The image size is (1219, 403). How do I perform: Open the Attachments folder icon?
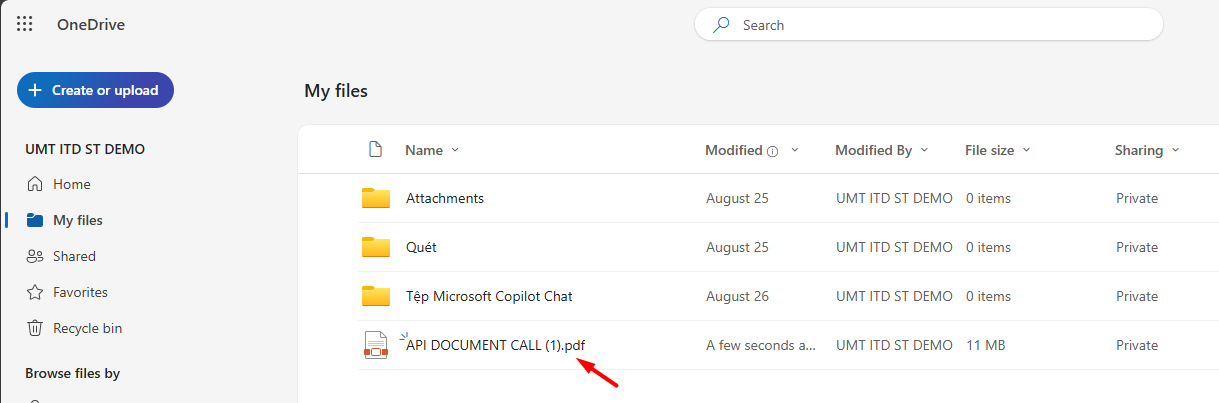coord(376,198)
